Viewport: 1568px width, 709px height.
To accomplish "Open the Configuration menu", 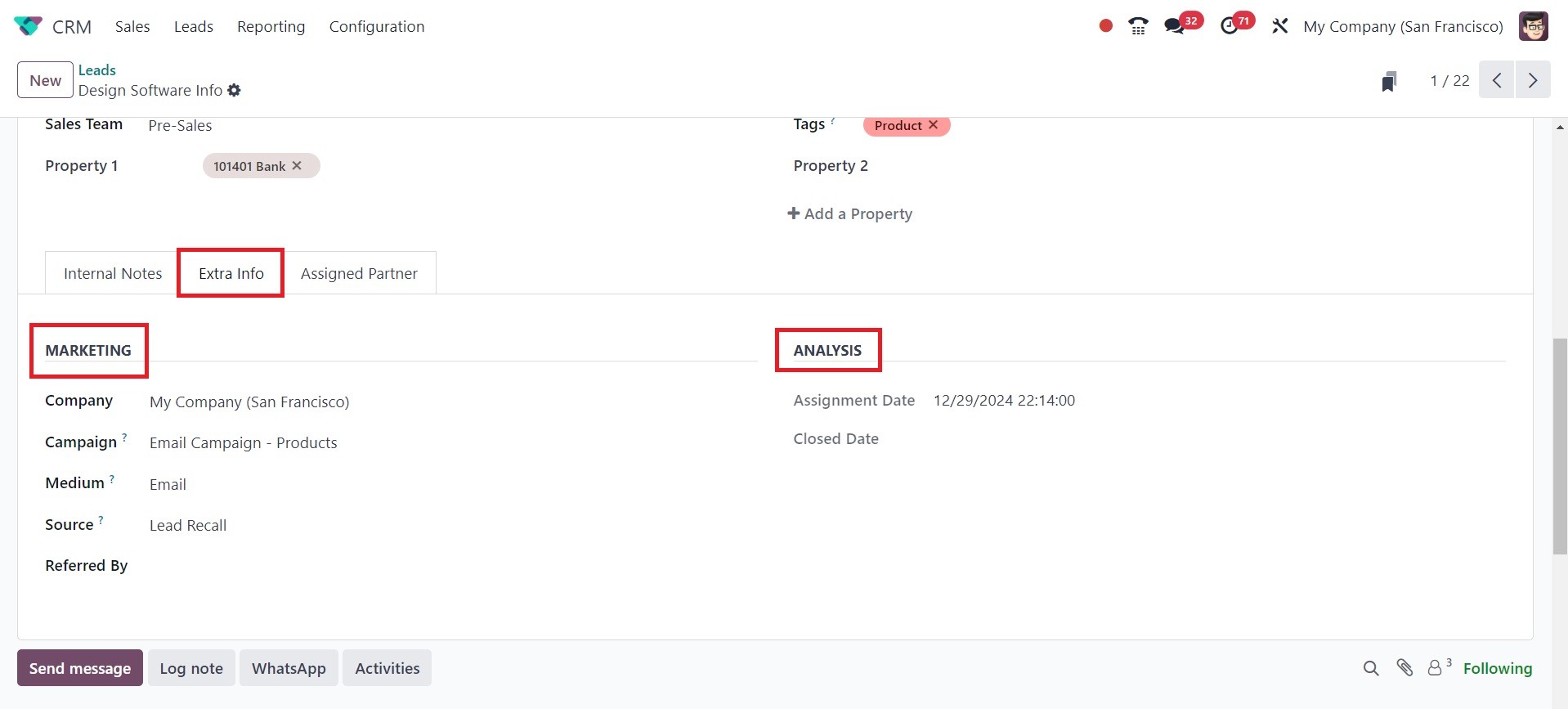I will (377, 26).
